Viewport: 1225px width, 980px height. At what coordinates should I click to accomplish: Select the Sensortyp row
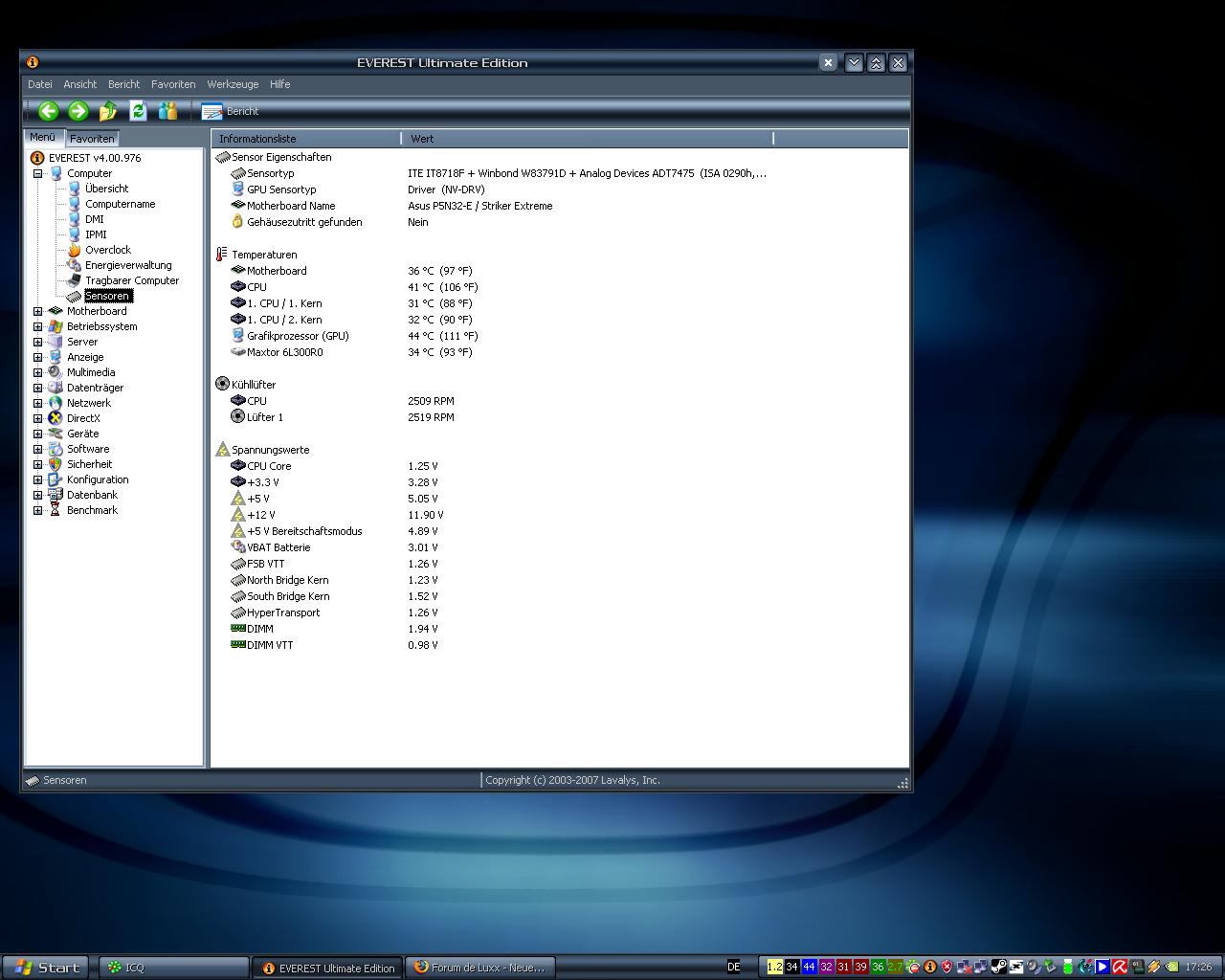[x=499, y=173]
